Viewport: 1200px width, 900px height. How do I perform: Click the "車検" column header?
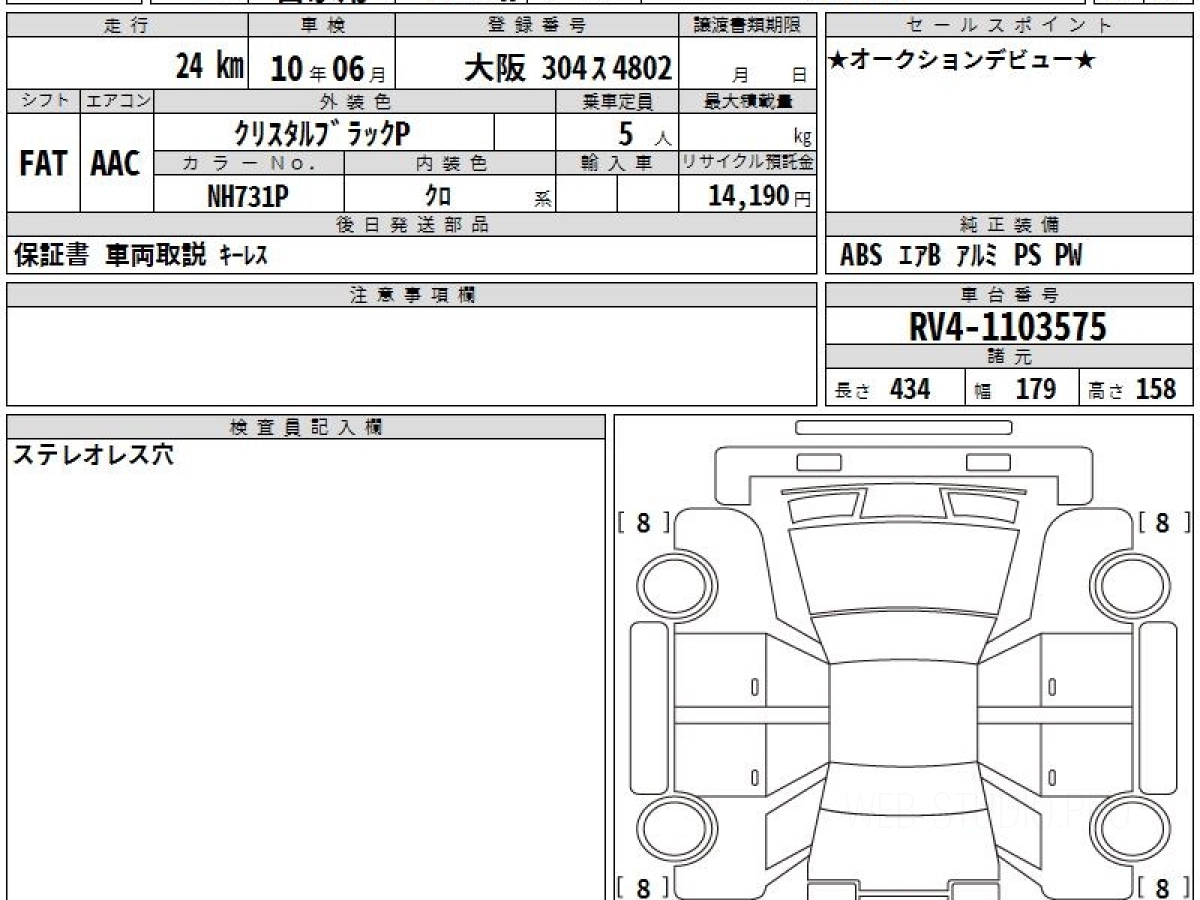point(322,26)
